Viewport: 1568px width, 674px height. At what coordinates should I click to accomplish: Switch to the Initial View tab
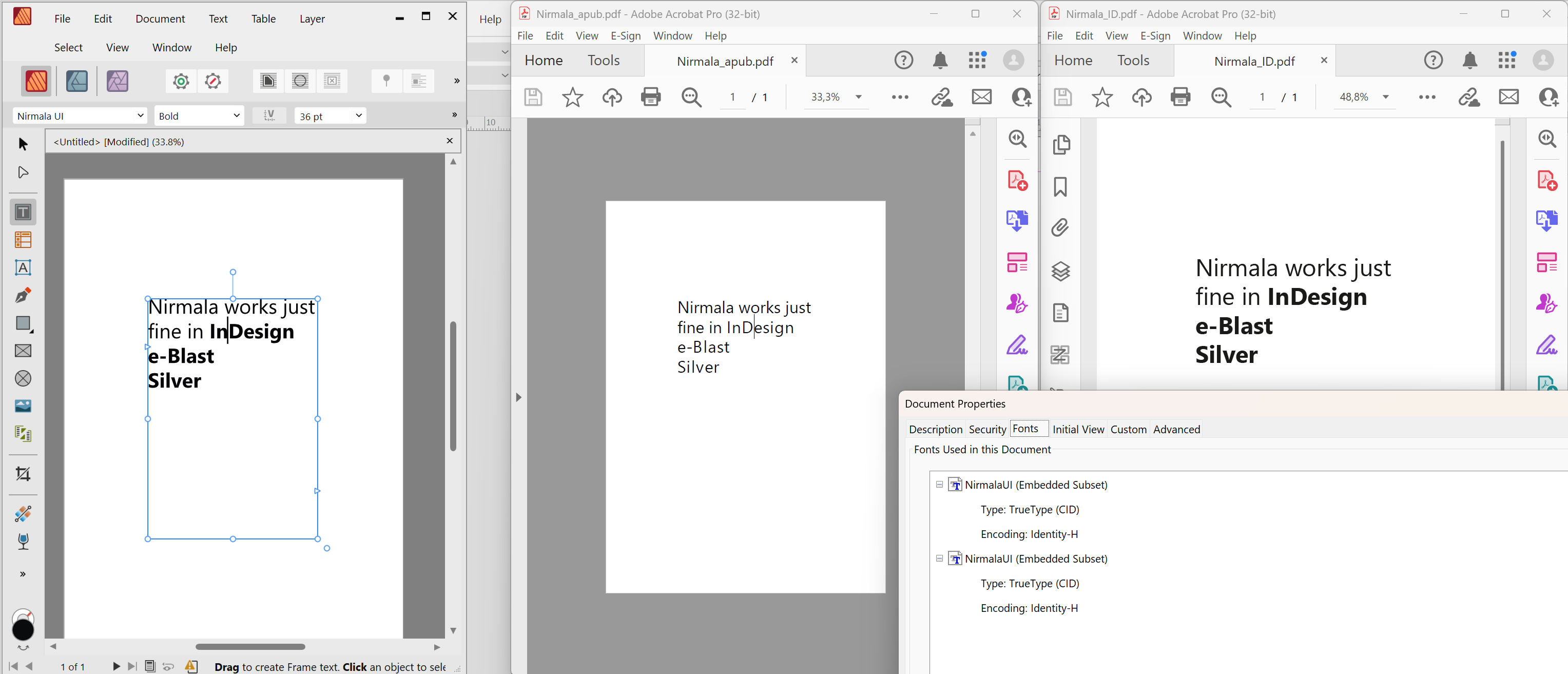tap(1078, 429)
